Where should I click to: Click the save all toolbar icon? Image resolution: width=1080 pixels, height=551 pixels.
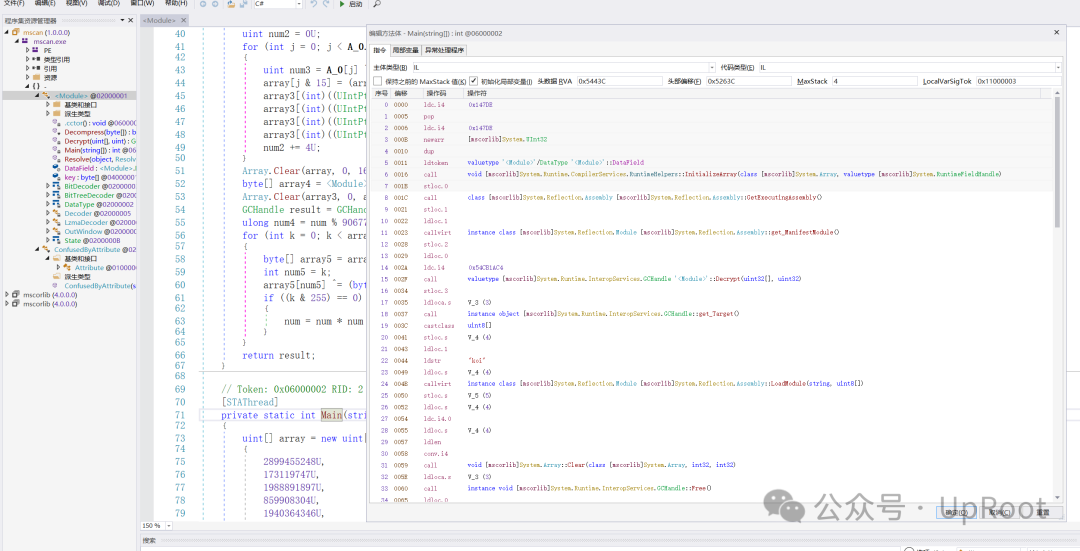click(x=242, y=4)
